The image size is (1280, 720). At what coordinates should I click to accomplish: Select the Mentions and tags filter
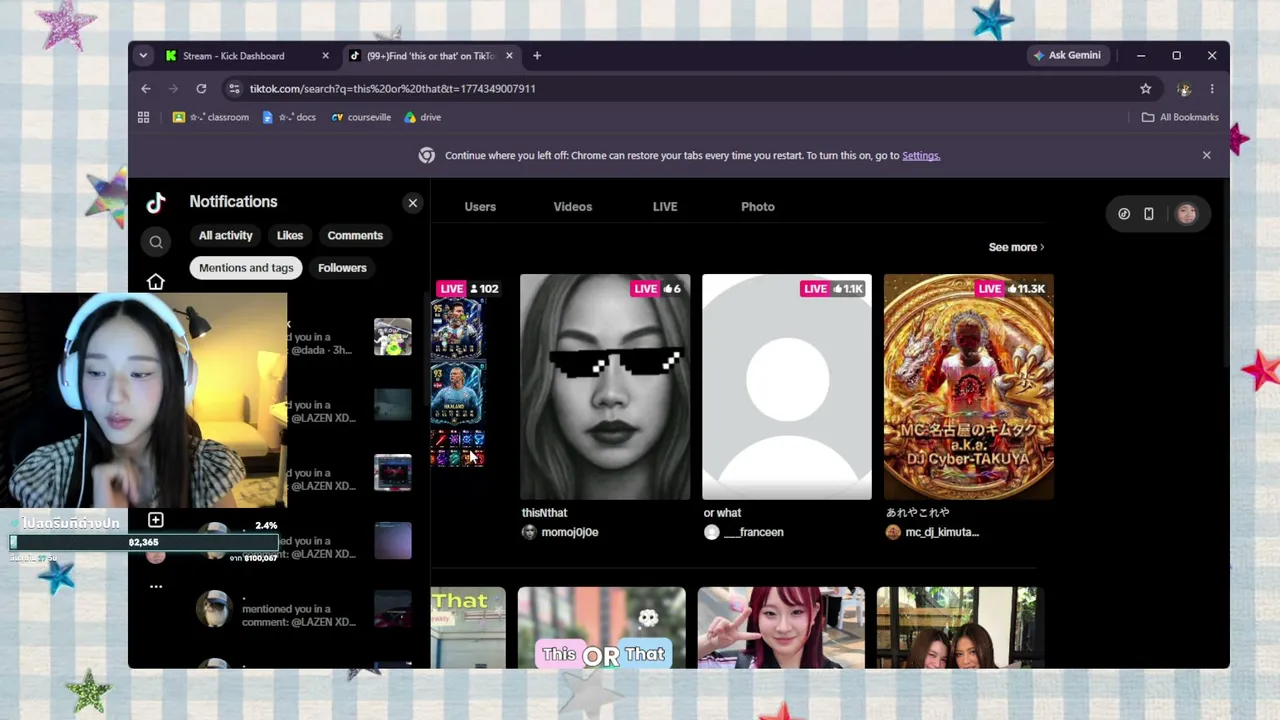[x=246, y=268]
